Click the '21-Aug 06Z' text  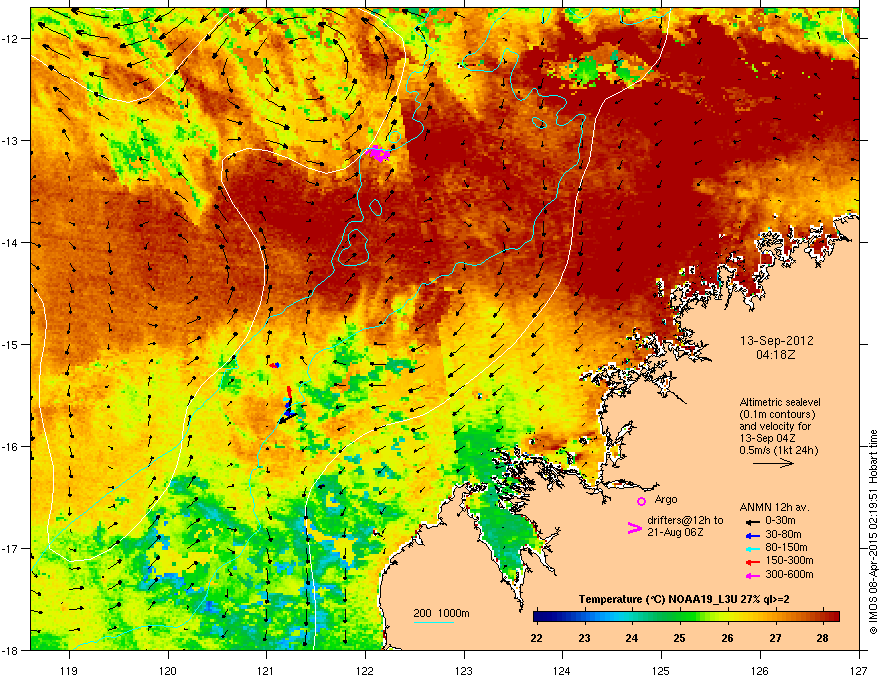coord(675,532)
